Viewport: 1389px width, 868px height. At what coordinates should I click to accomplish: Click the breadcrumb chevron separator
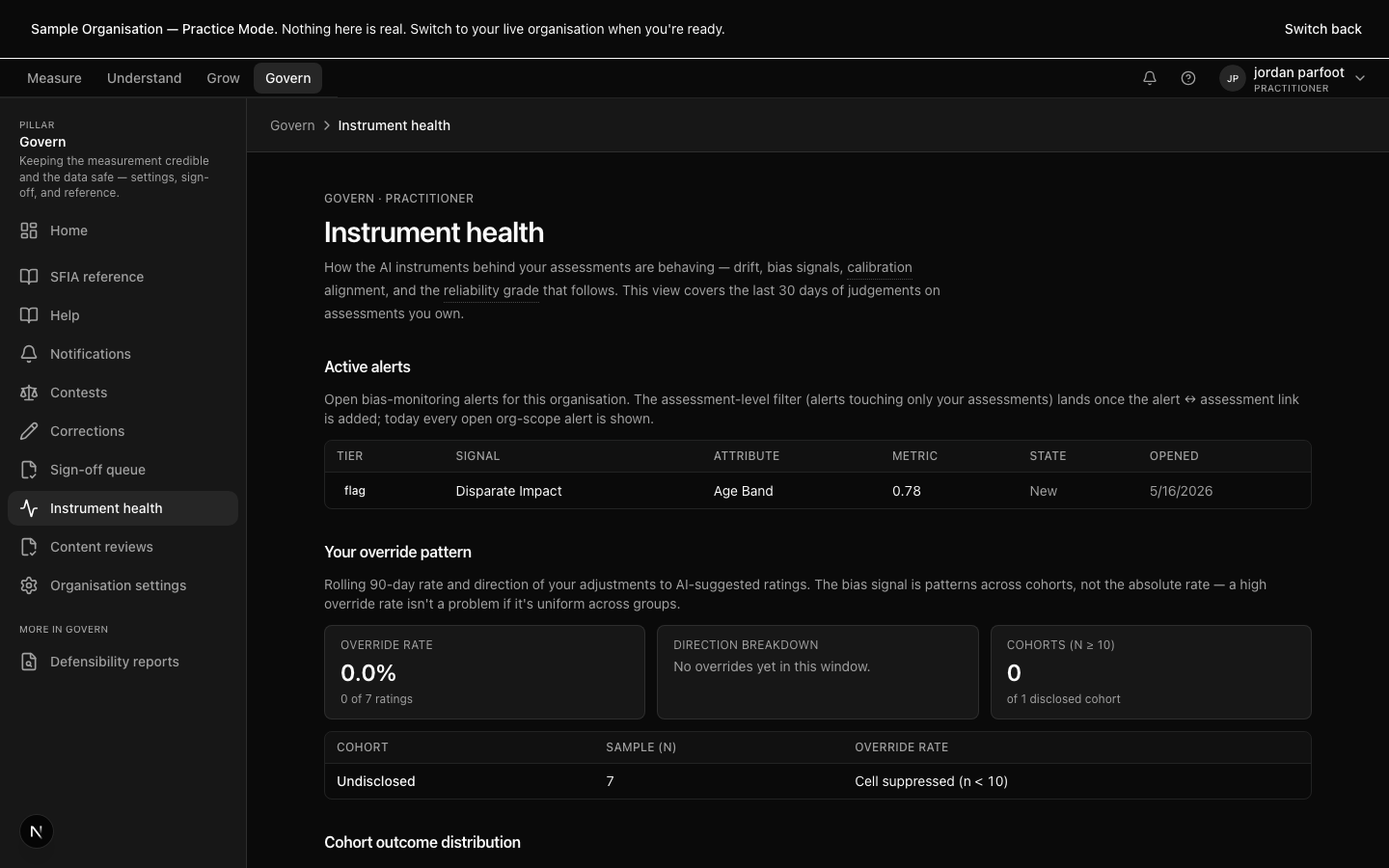(327, 125)
